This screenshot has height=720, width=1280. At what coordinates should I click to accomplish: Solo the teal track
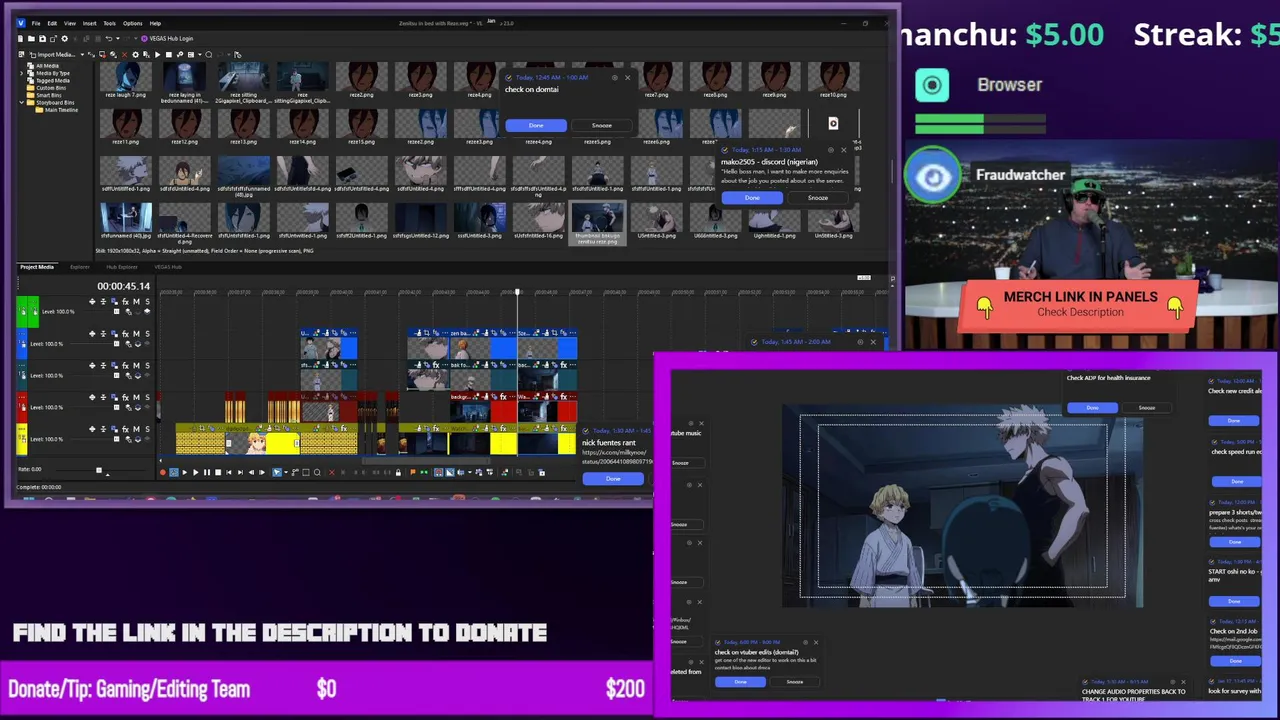pyautogui.click(x=147, y=366)
